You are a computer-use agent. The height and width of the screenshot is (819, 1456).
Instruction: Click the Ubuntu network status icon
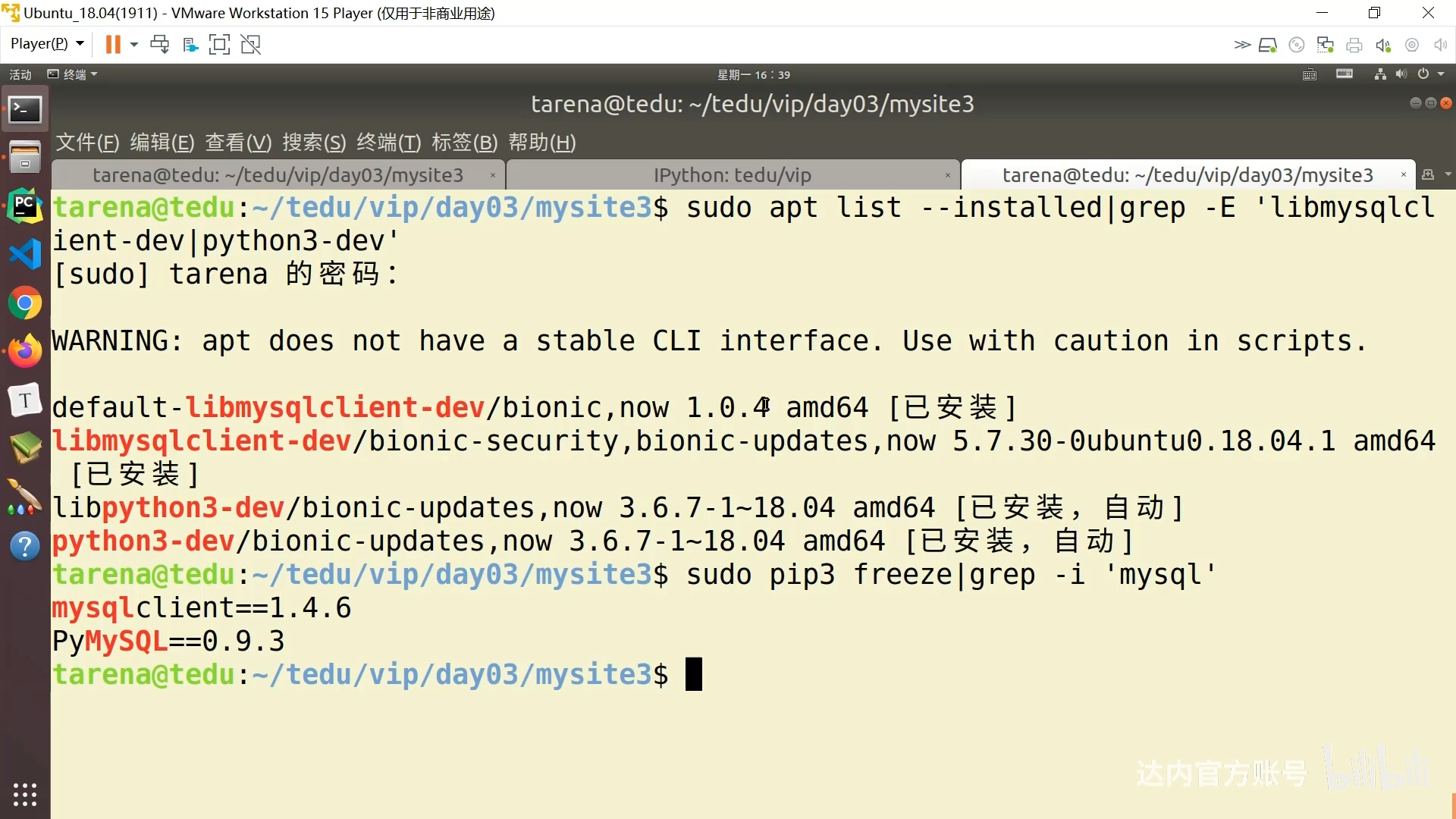[x=1380, y=74]
